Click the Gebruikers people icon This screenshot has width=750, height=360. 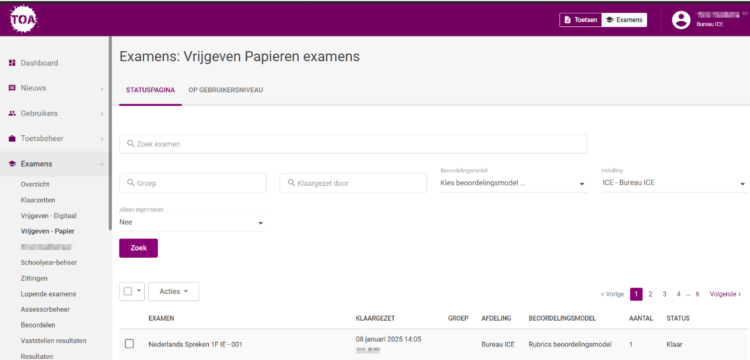pyautogui.click(x=12, y=114)
